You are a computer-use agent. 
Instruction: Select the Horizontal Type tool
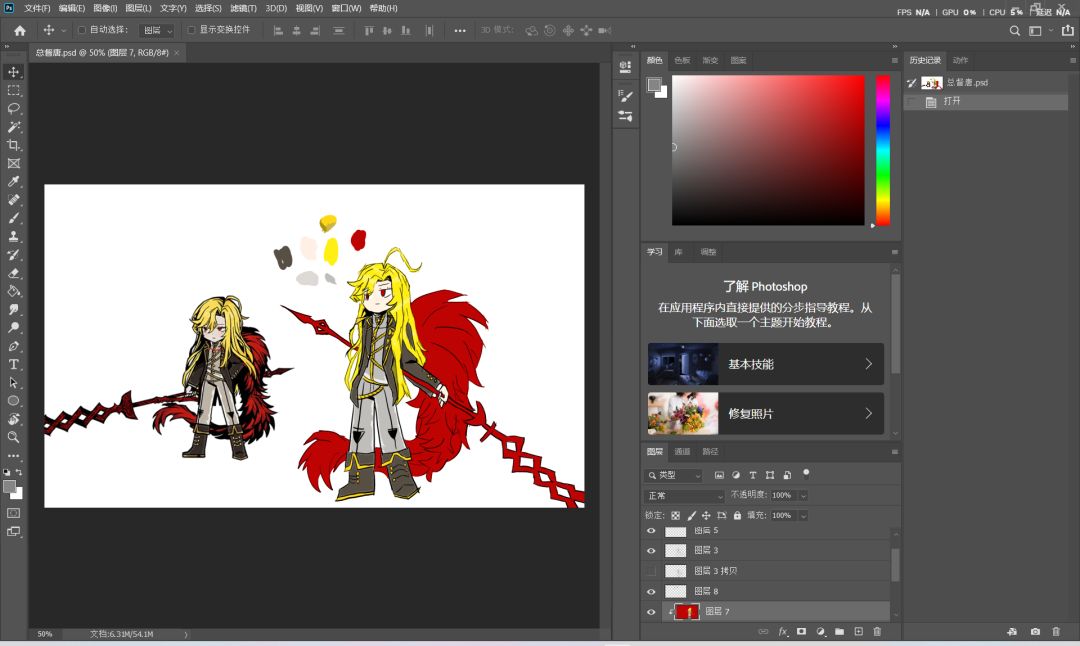13,364
